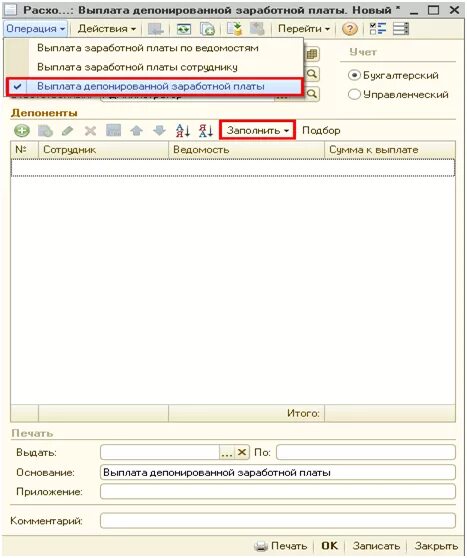
Task: Select the Бухгалтерский radio button
Action: [x=354, y=75]
